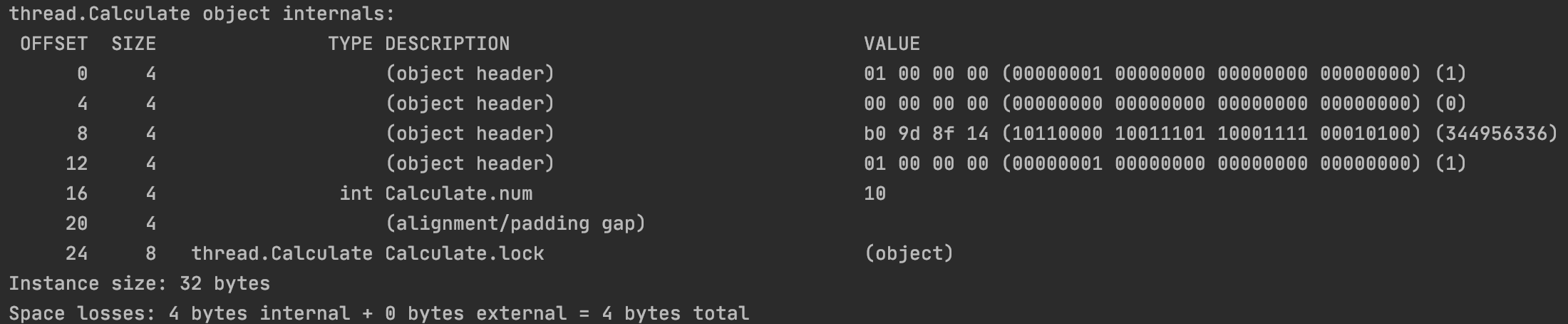1568x324 pixels.
Task: Click the SIZE column header
Action: (133, 44)
